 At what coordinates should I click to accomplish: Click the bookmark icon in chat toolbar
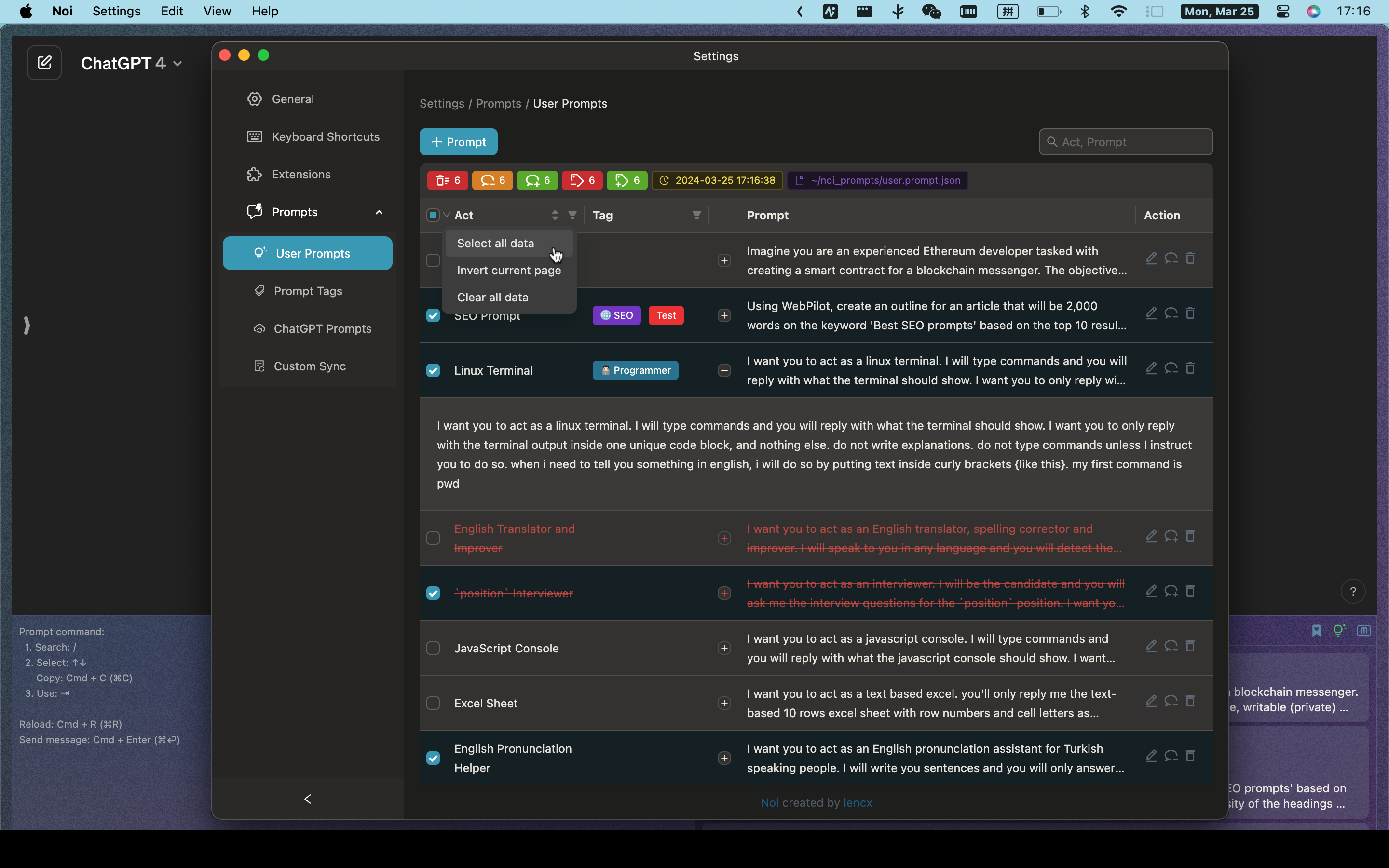pos(1316,631)
